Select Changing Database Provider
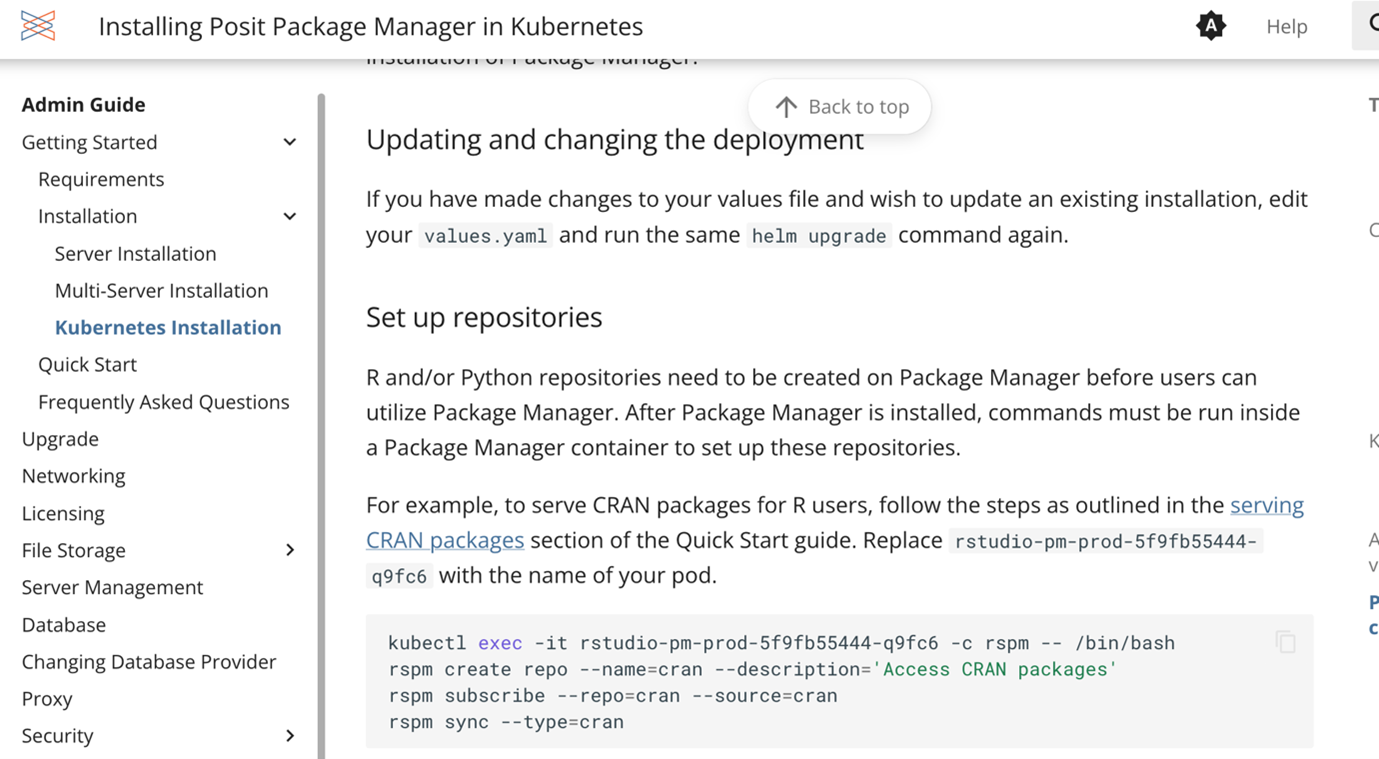The image size is (1379, 759). [148, 661]
